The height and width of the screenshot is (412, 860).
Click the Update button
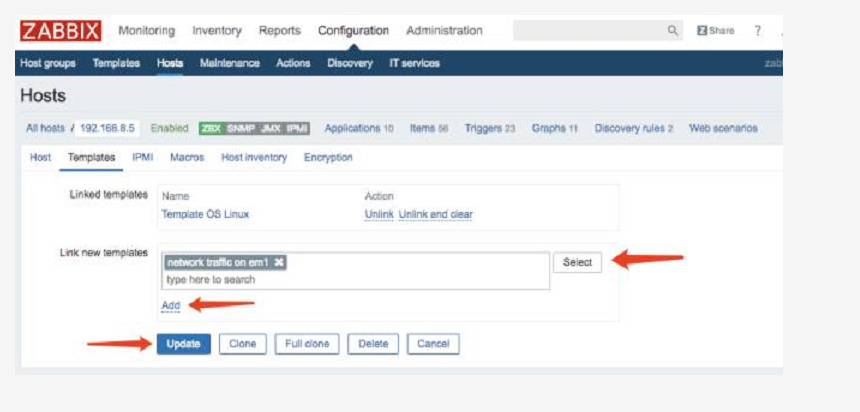184,344
